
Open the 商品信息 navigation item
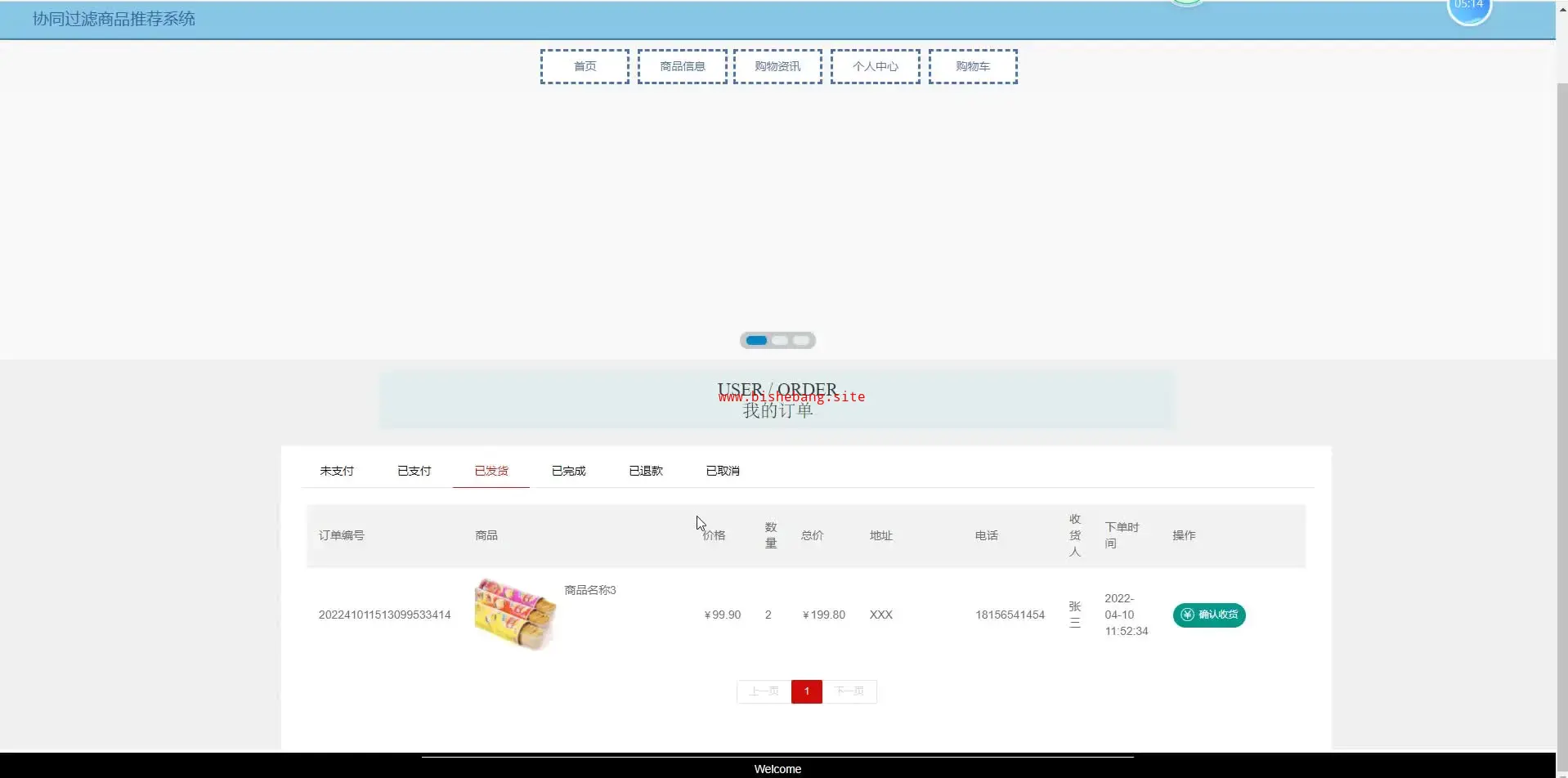pyautogui.click(x=682, y=66)
